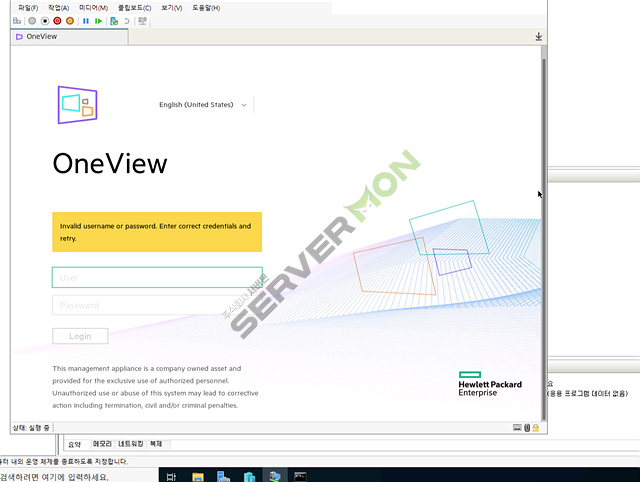640x482 pixels.
Task: Click the taskbar search box
Action: [x=79, y=476]
